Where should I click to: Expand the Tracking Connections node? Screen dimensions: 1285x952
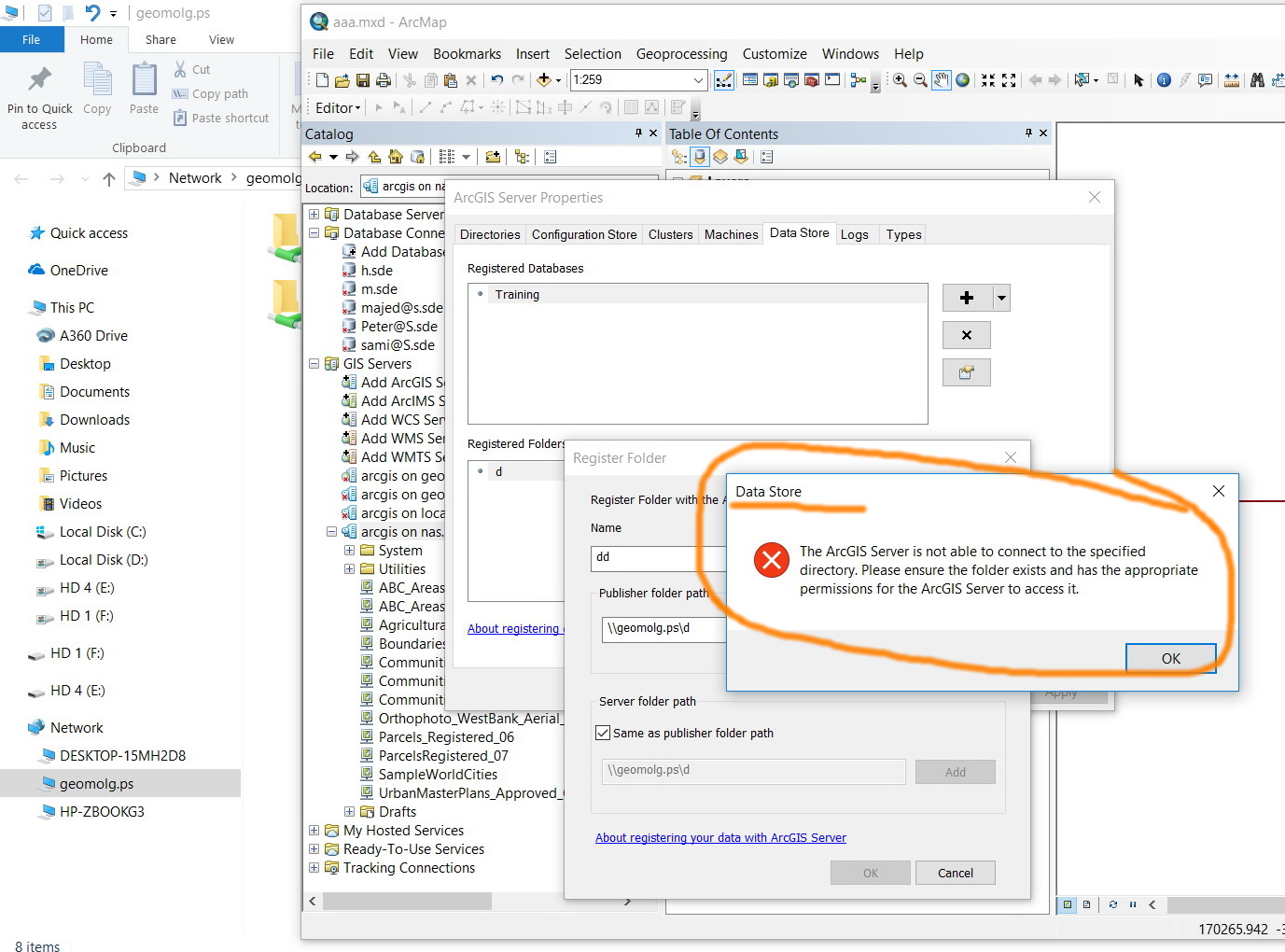[314, 868]
